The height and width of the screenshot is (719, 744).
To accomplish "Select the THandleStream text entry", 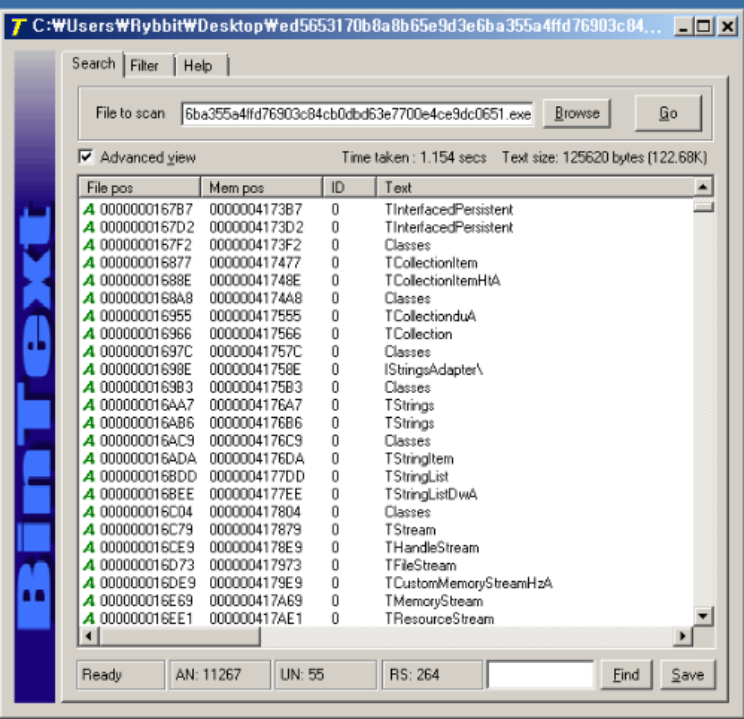I will [x=432, y=547].
